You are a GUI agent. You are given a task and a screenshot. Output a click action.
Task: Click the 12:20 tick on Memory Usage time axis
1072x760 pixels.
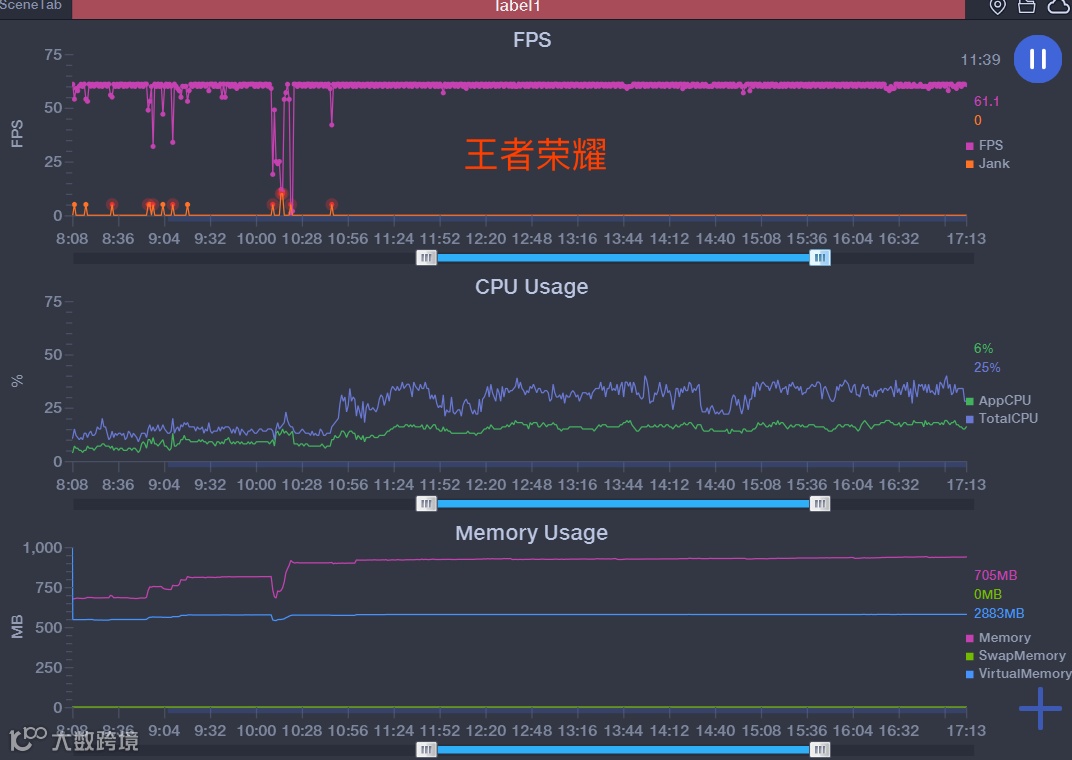(485, 731)
